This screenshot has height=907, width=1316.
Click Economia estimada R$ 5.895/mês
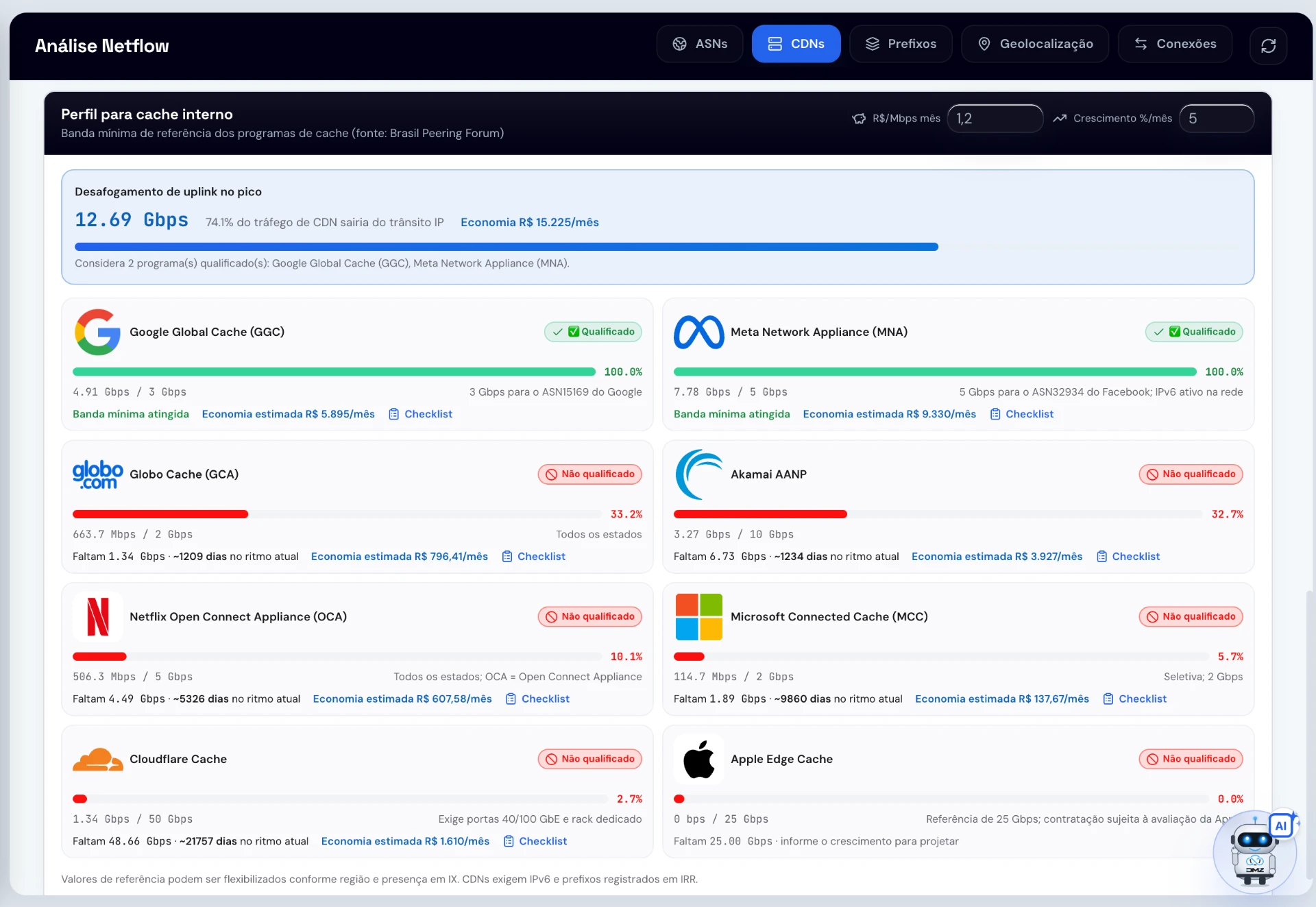click(x=289, y=414)
